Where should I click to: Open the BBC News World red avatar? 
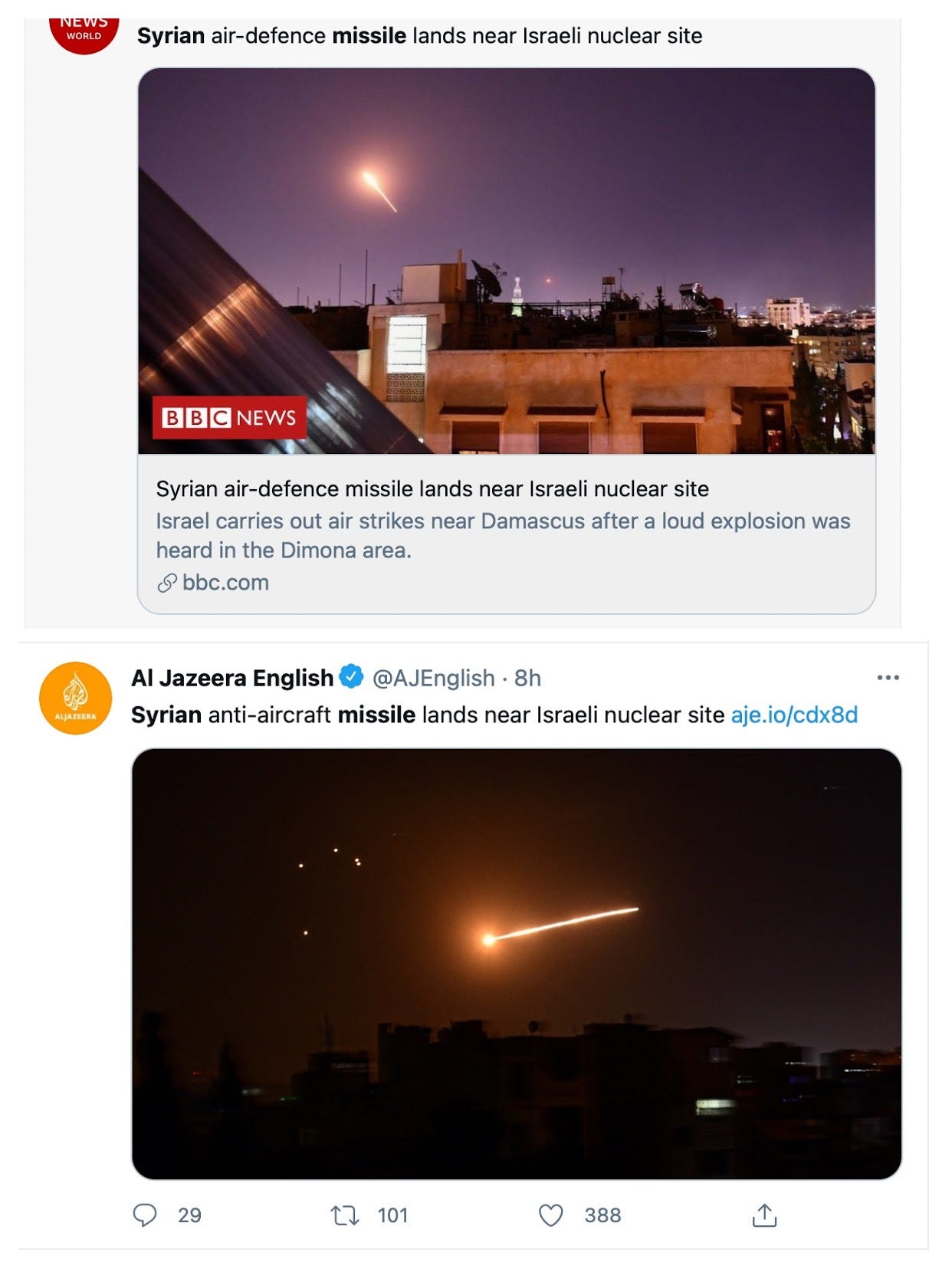(84, 34)
